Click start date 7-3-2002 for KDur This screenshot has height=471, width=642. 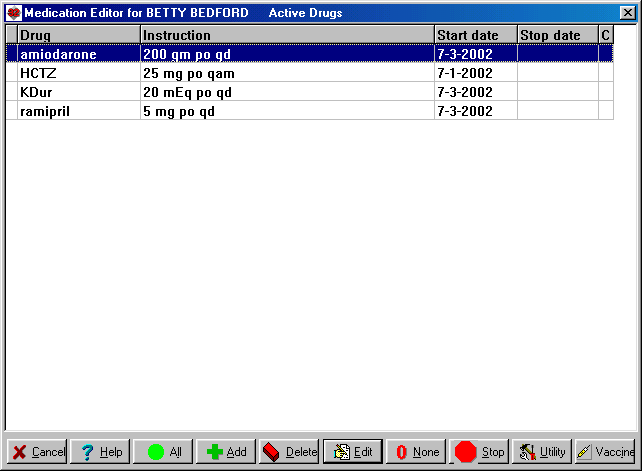click(x=465, y=92)
